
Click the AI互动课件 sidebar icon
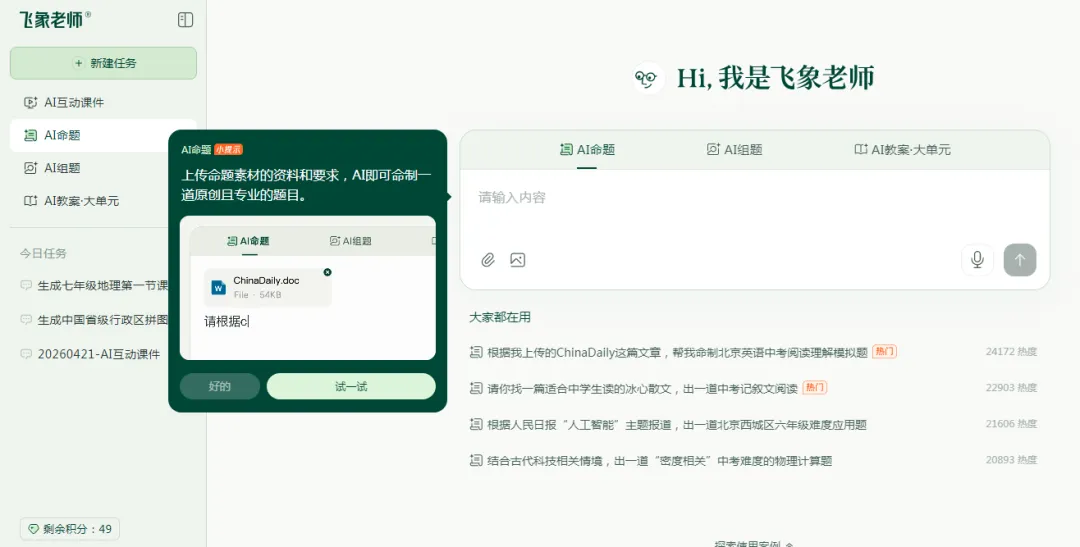tap(30, 103)
